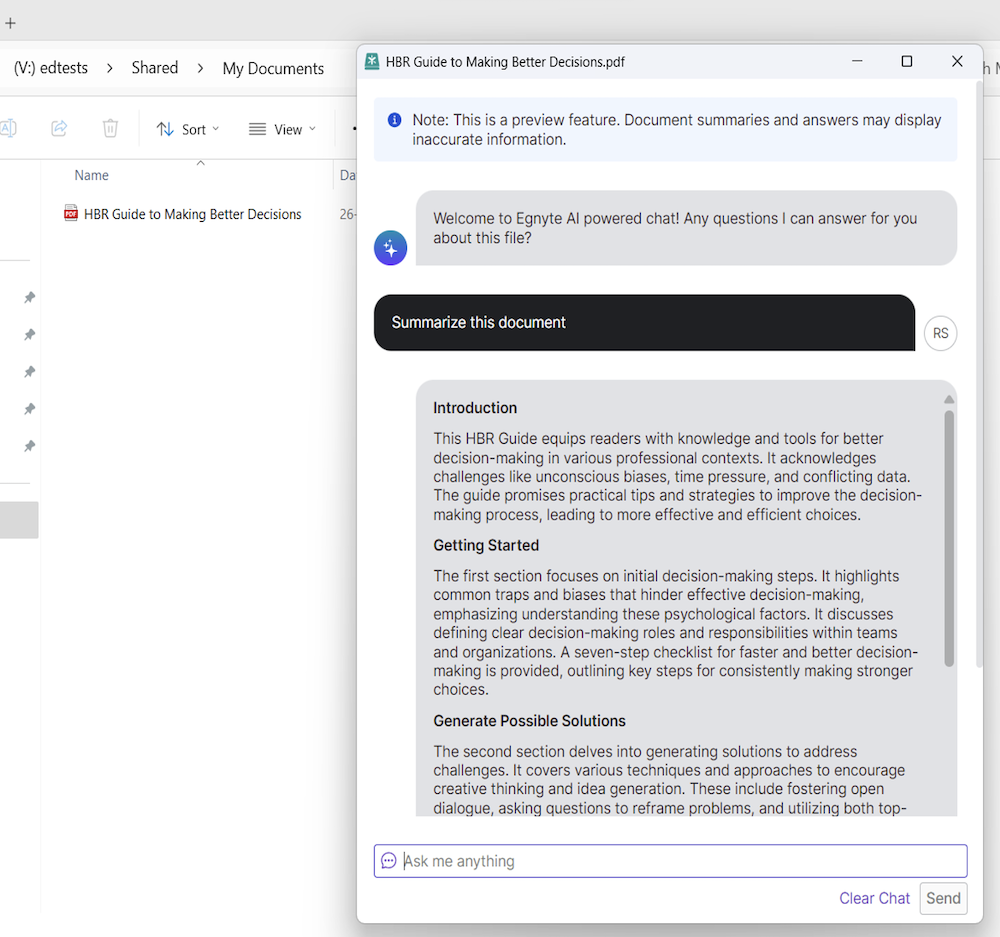Click the summary response scrollbar thumb
Screen dimensions: 1000x937
tap(949, 539)
